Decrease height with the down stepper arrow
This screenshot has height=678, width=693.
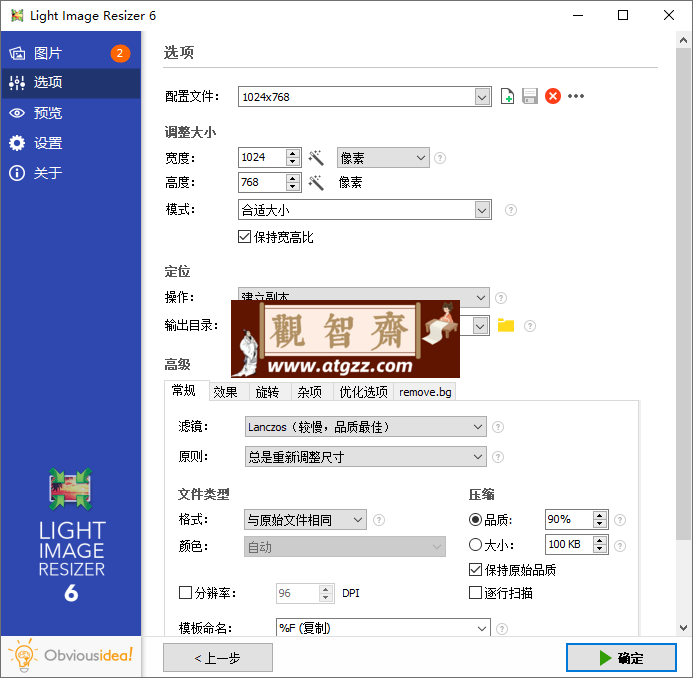pyautogui.click(x=293, y=187)
